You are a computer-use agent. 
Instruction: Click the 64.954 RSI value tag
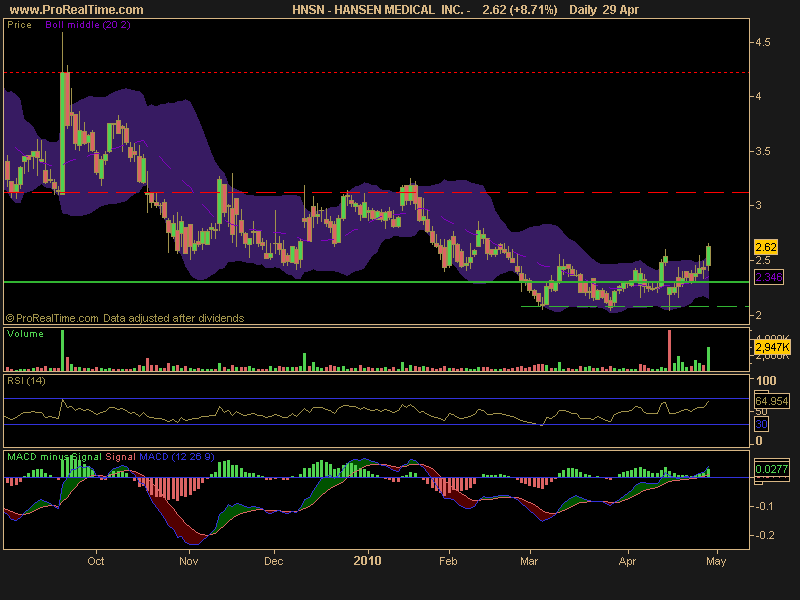click(772, 401)
